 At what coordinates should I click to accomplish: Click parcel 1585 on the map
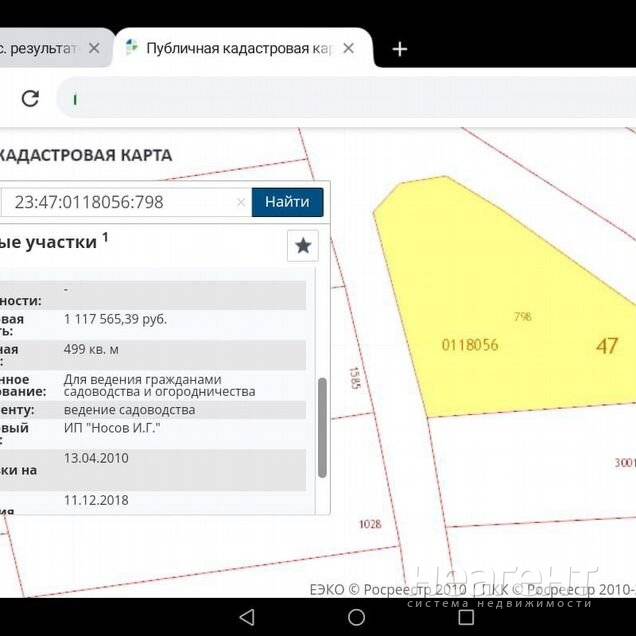click(353, 377)
